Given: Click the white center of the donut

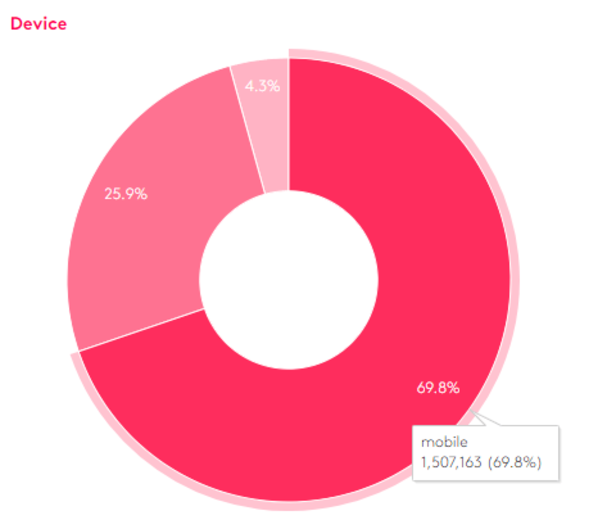Looking at the screenshot, I should [289, 280].
